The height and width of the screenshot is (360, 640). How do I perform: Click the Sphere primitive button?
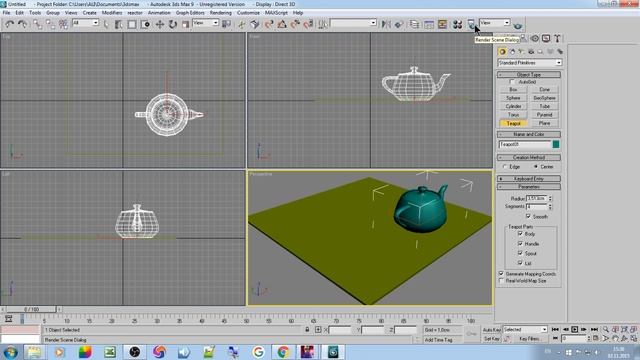(x=513, y=98)
